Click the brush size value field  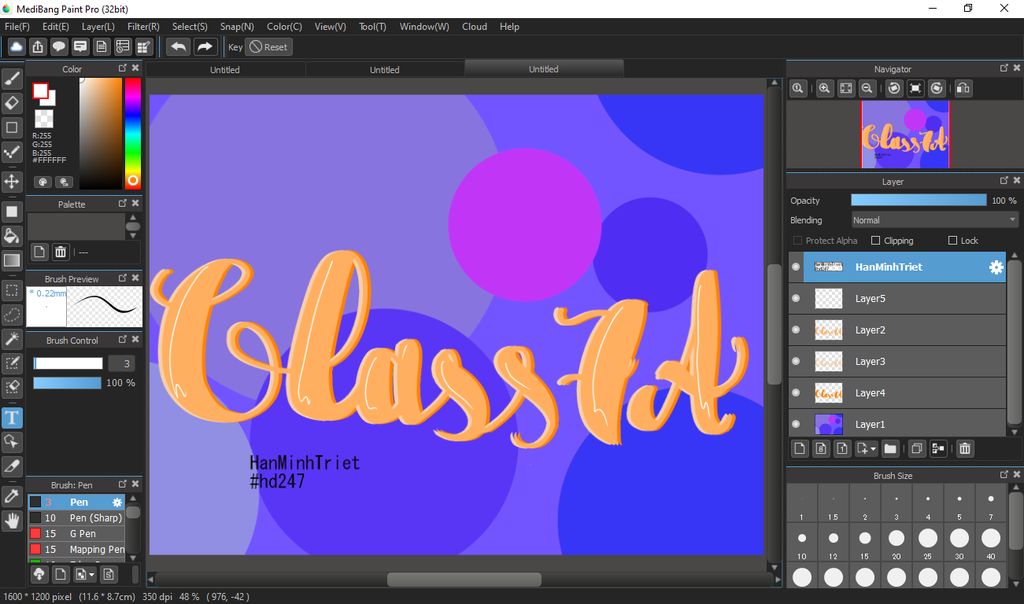click(121, 363)
